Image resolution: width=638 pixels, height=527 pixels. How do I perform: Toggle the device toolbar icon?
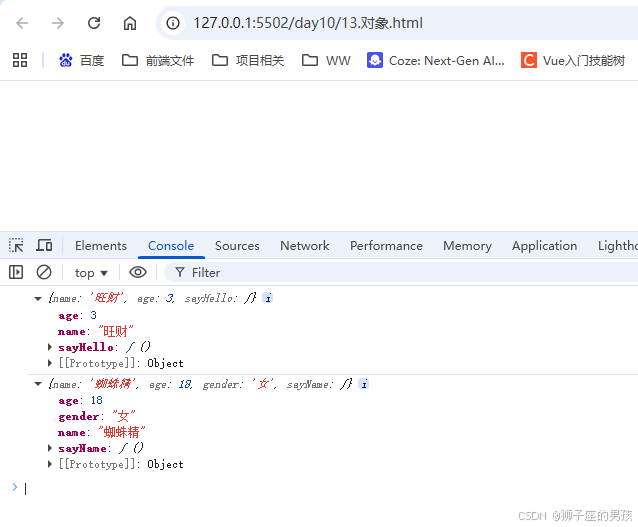click(44, 245)
